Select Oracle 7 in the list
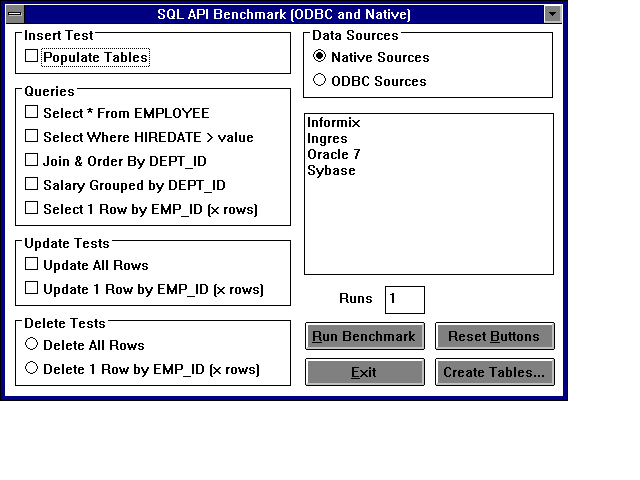 click(334, 155)
